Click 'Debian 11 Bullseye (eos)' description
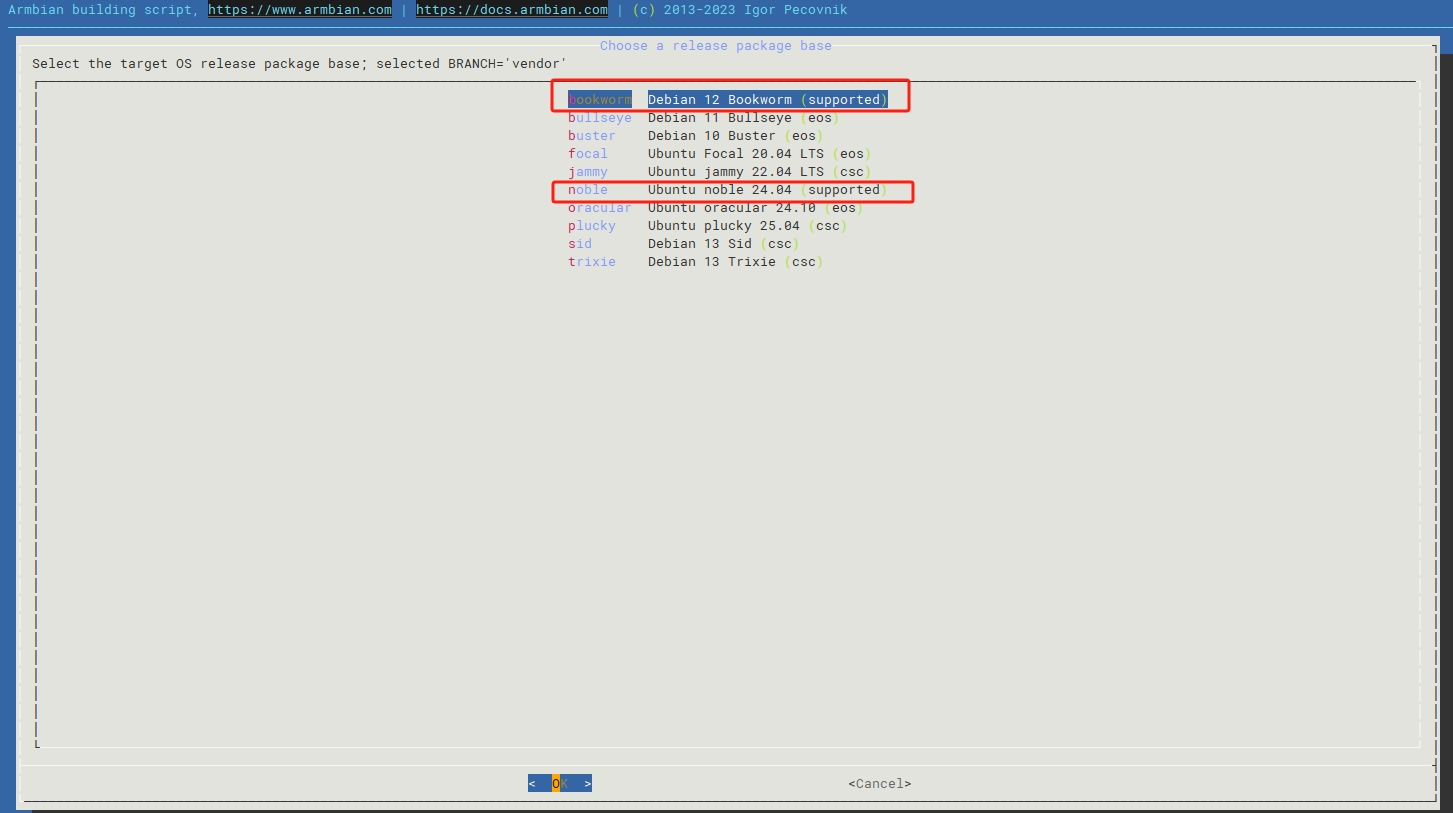The image size is (1453, 813). (x=741, y=118)
